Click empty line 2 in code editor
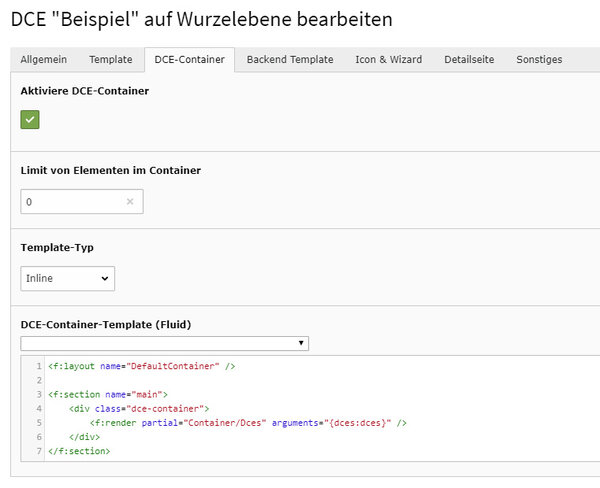This screenshot has height=488, width=600. 321,380
